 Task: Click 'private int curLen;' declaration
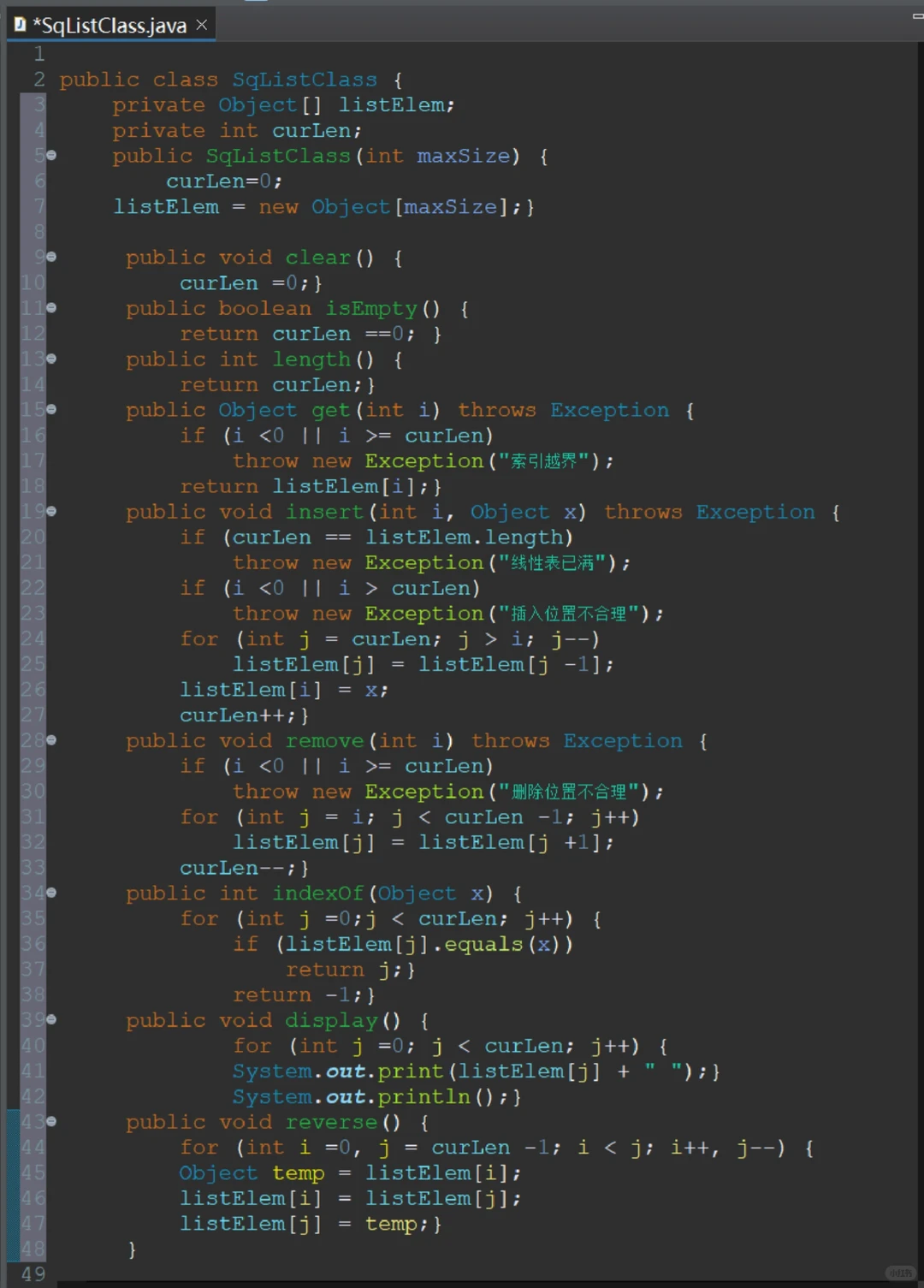point(237,131)
